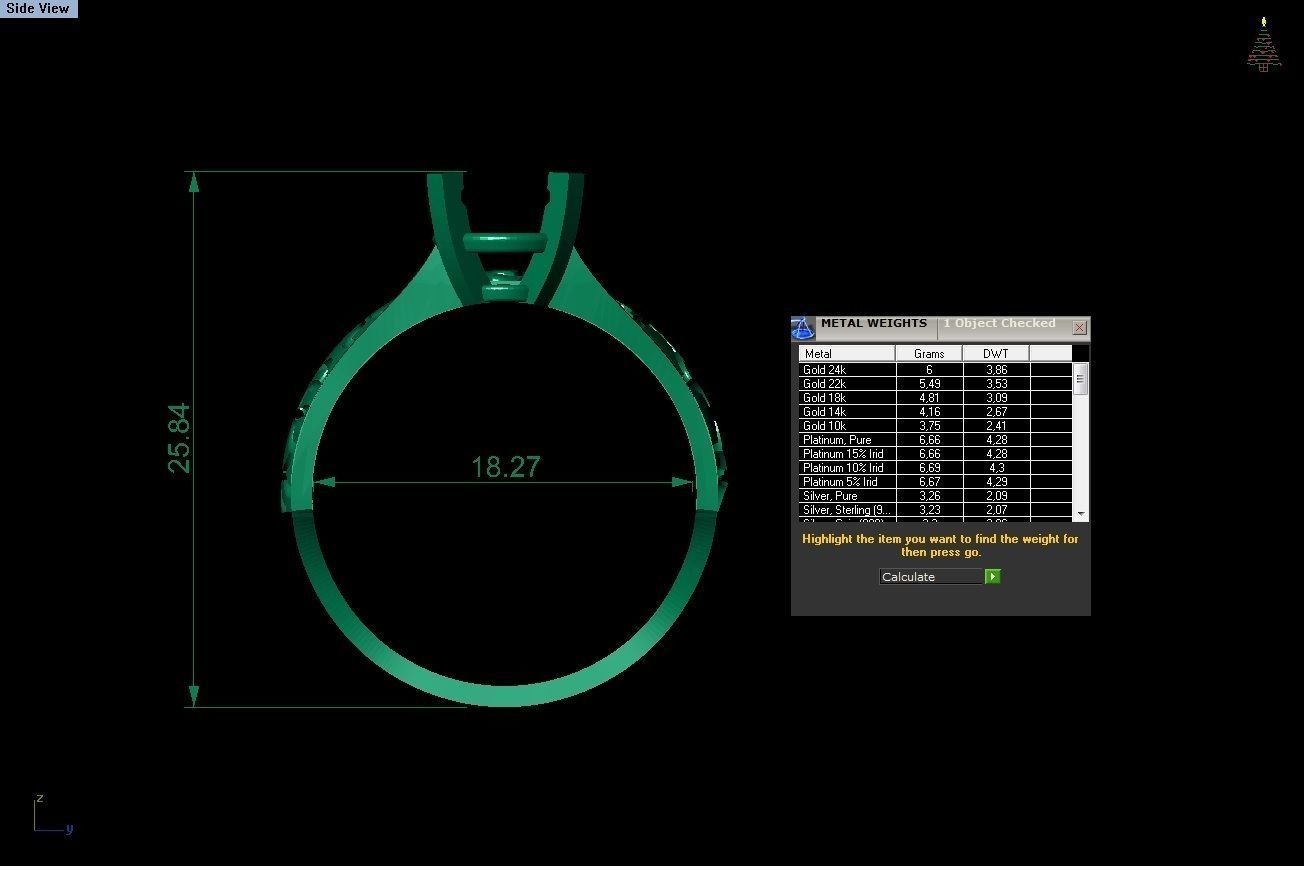
Task: Select the Platinum 15% Irid row
Action: pos(935,454)
